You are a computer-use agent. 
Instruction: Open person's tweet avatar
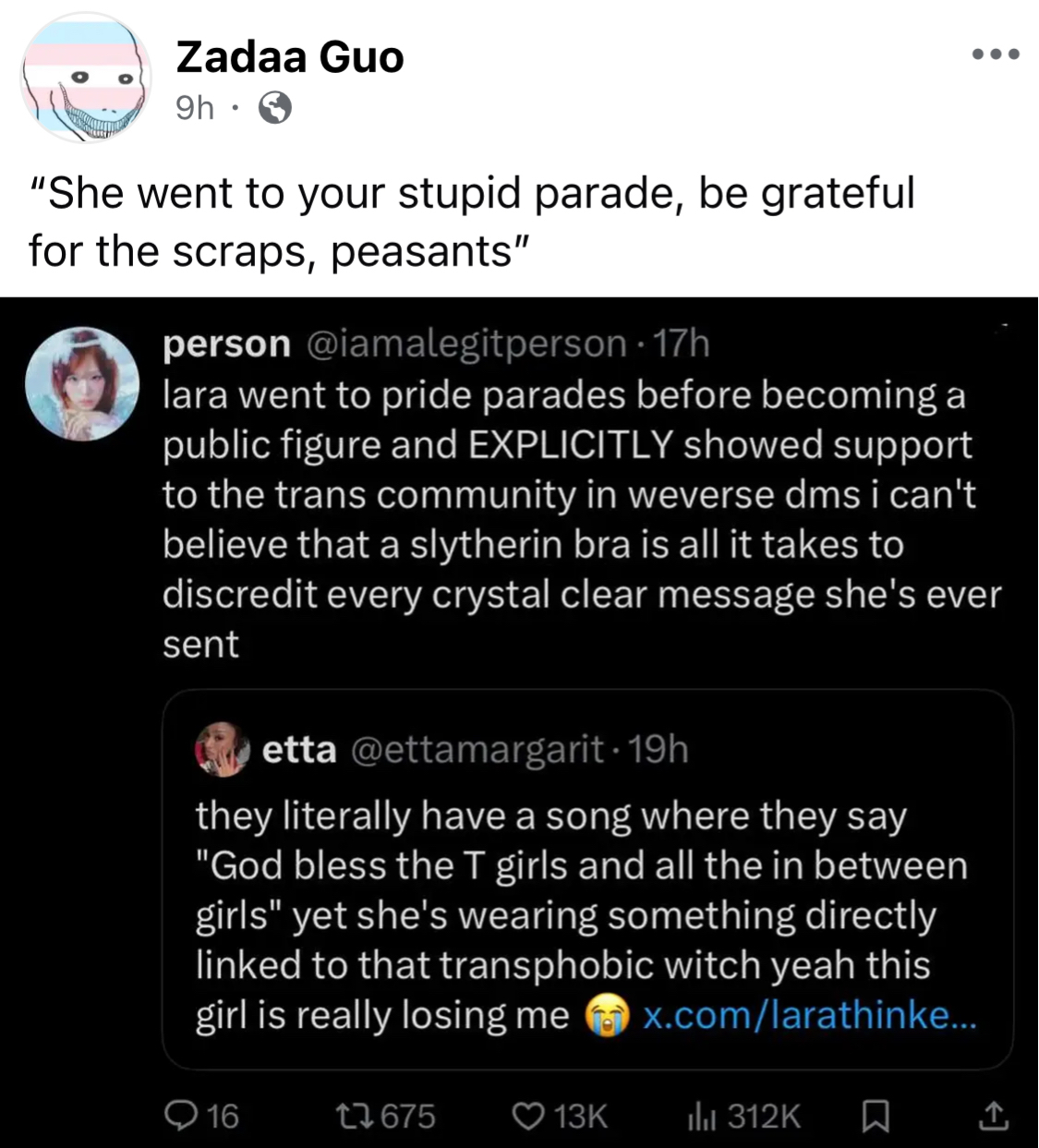tap(82, 383)
